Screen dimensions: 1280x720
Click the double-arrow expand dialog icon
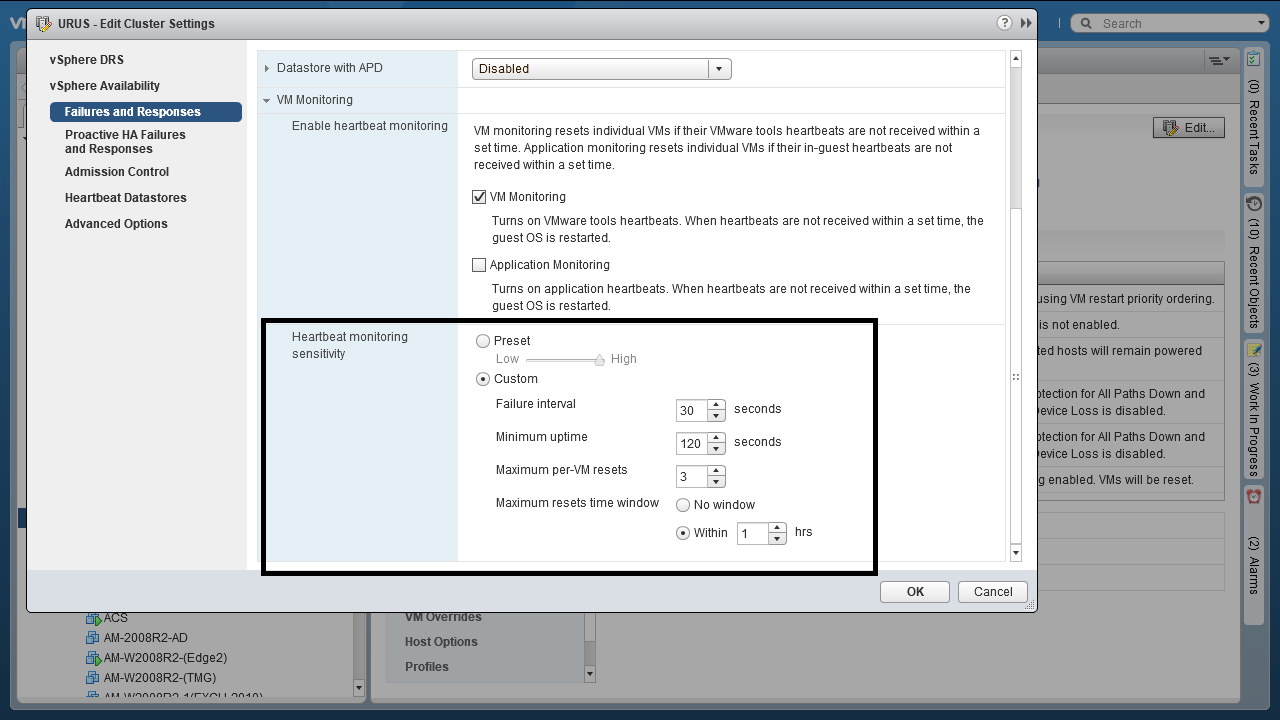tap(1026, 23)
